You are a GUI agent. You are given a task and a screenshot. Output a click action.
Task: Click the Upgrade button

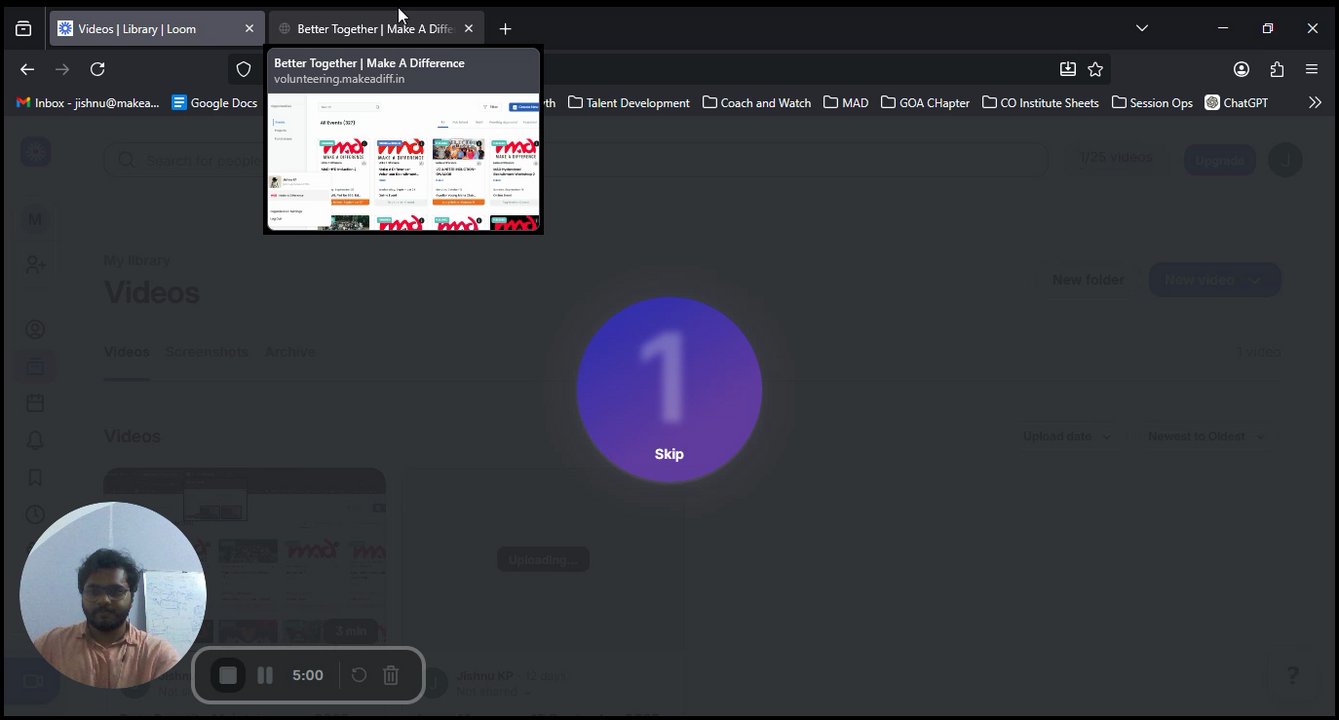(x=1219, y=160)
